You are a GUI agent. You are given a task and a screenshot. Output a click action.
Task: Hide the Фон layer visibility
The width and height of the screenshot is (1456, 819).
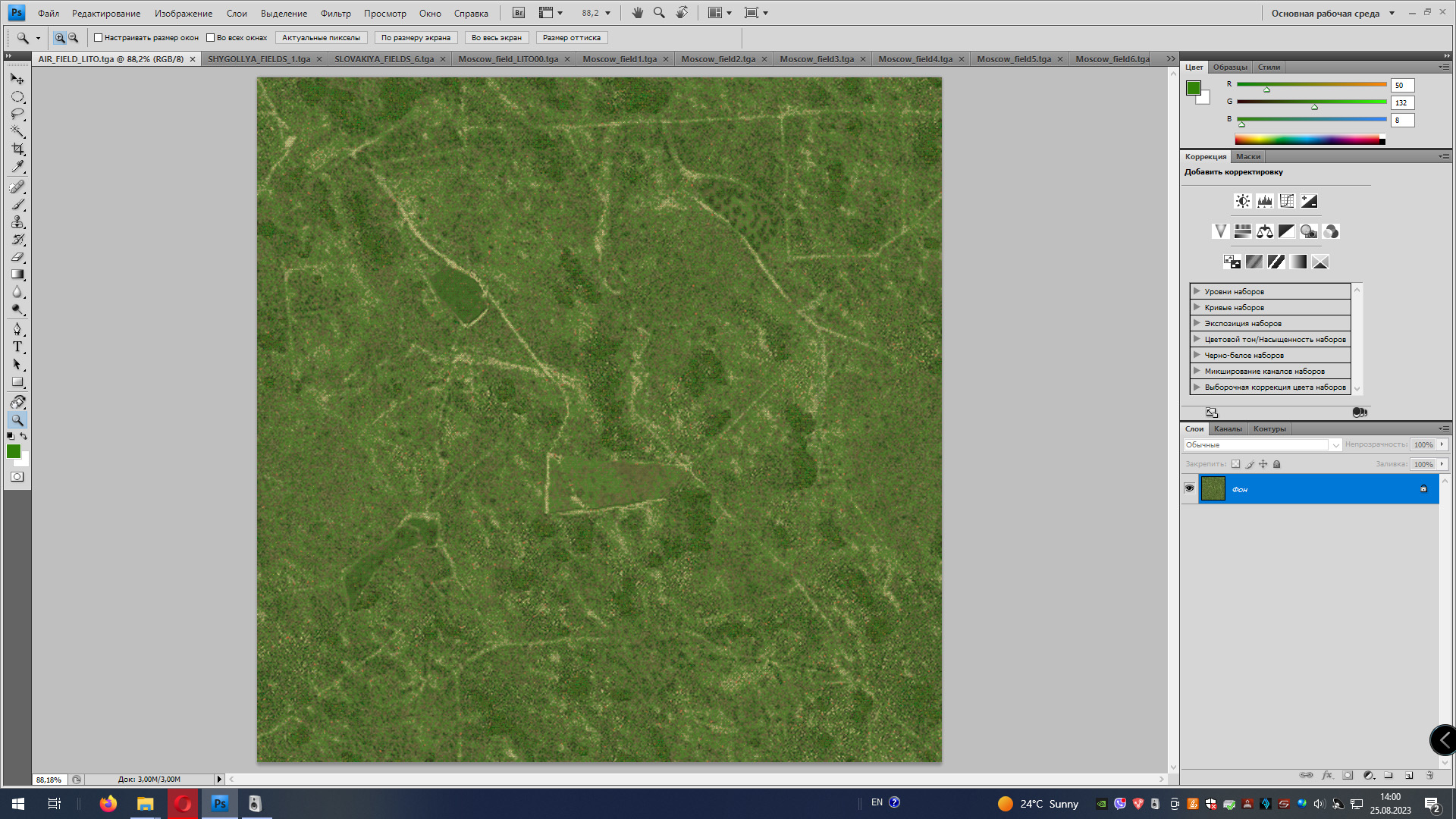[1189, 488]
